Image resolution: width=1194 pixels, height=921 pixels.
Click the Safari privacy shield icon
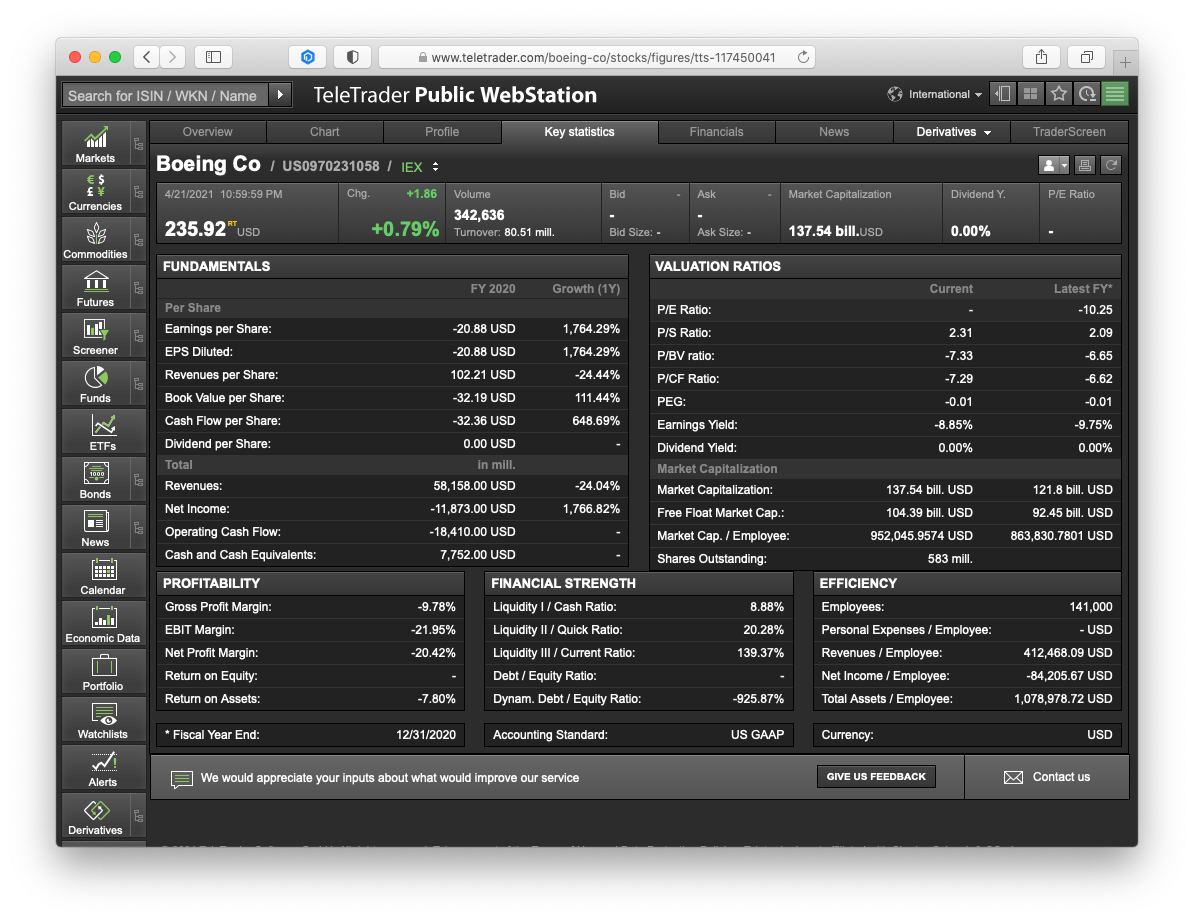click(x=353, y=57)
